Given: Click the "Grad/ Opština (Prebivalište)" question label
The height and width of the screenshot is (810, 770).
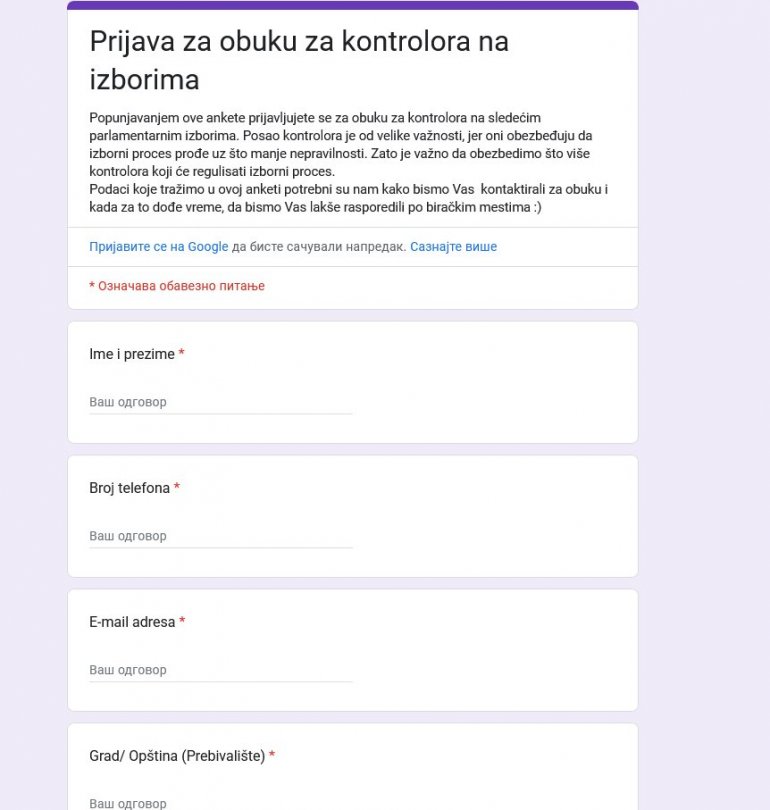Looking at the screenshot, I should tap(177, 756).
